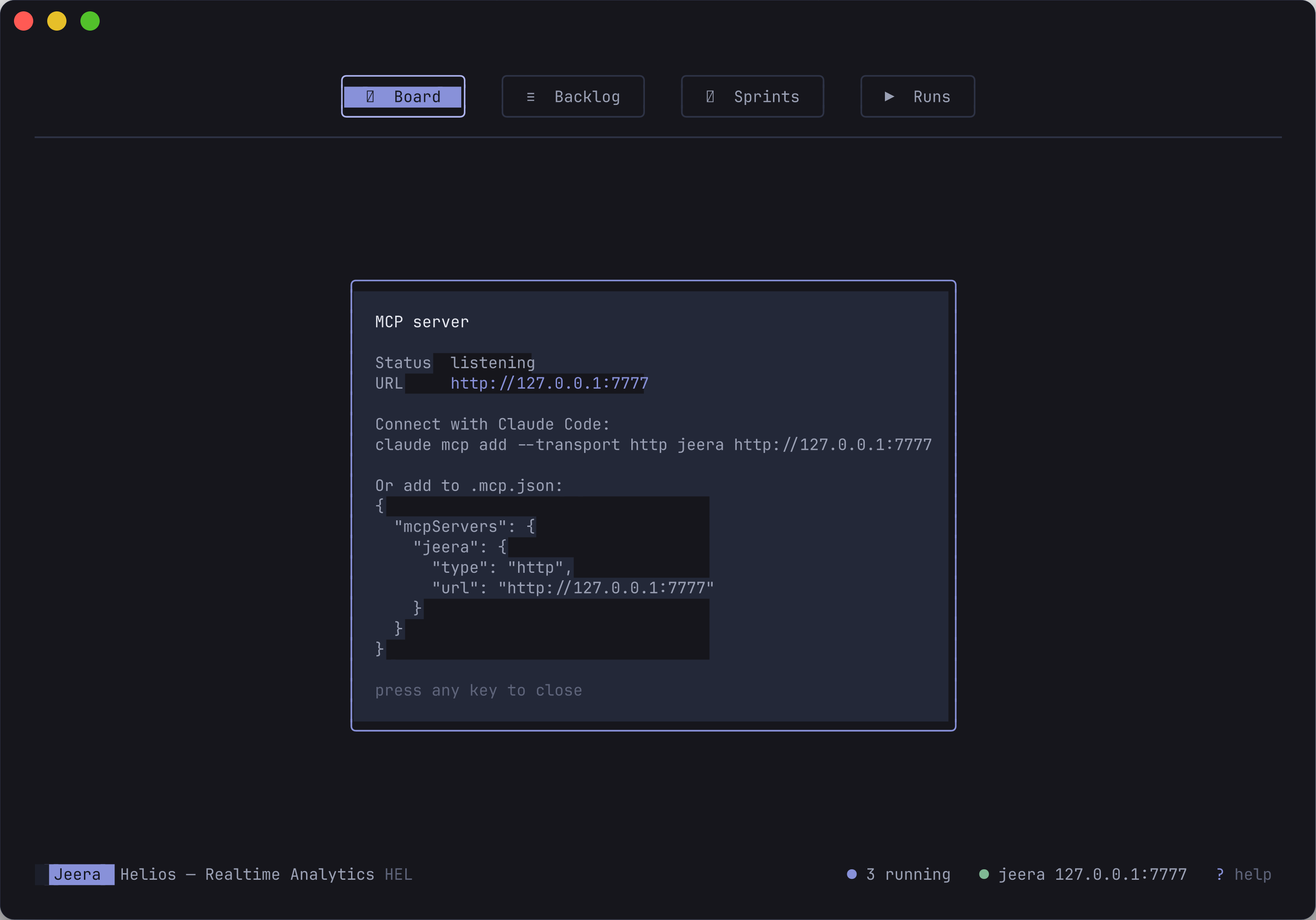
Task: Click the "jeera" JSON key line
Action: point(460,547)
